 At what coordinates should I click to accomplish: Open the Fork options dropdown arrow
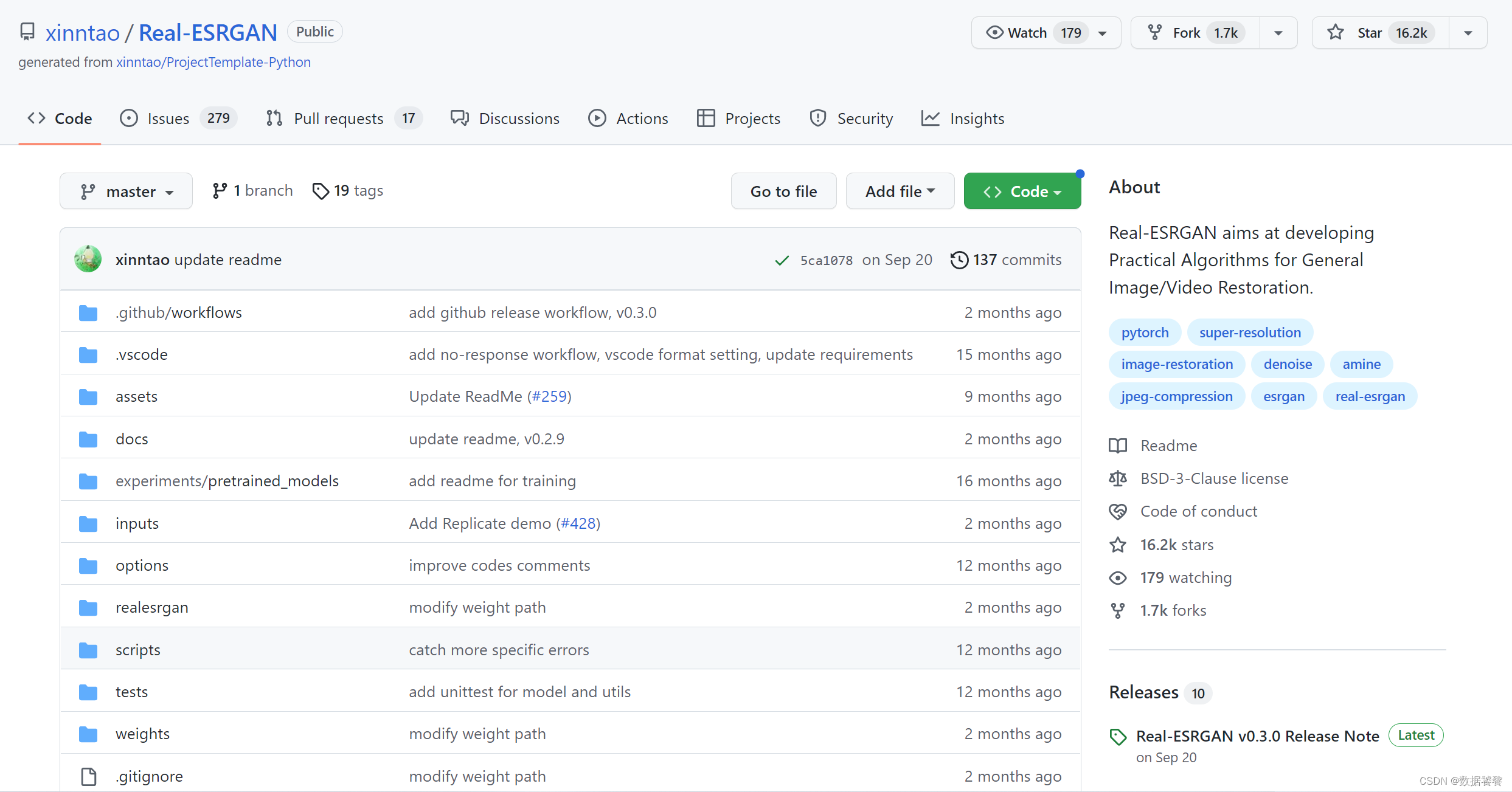tap(1278, 33)
